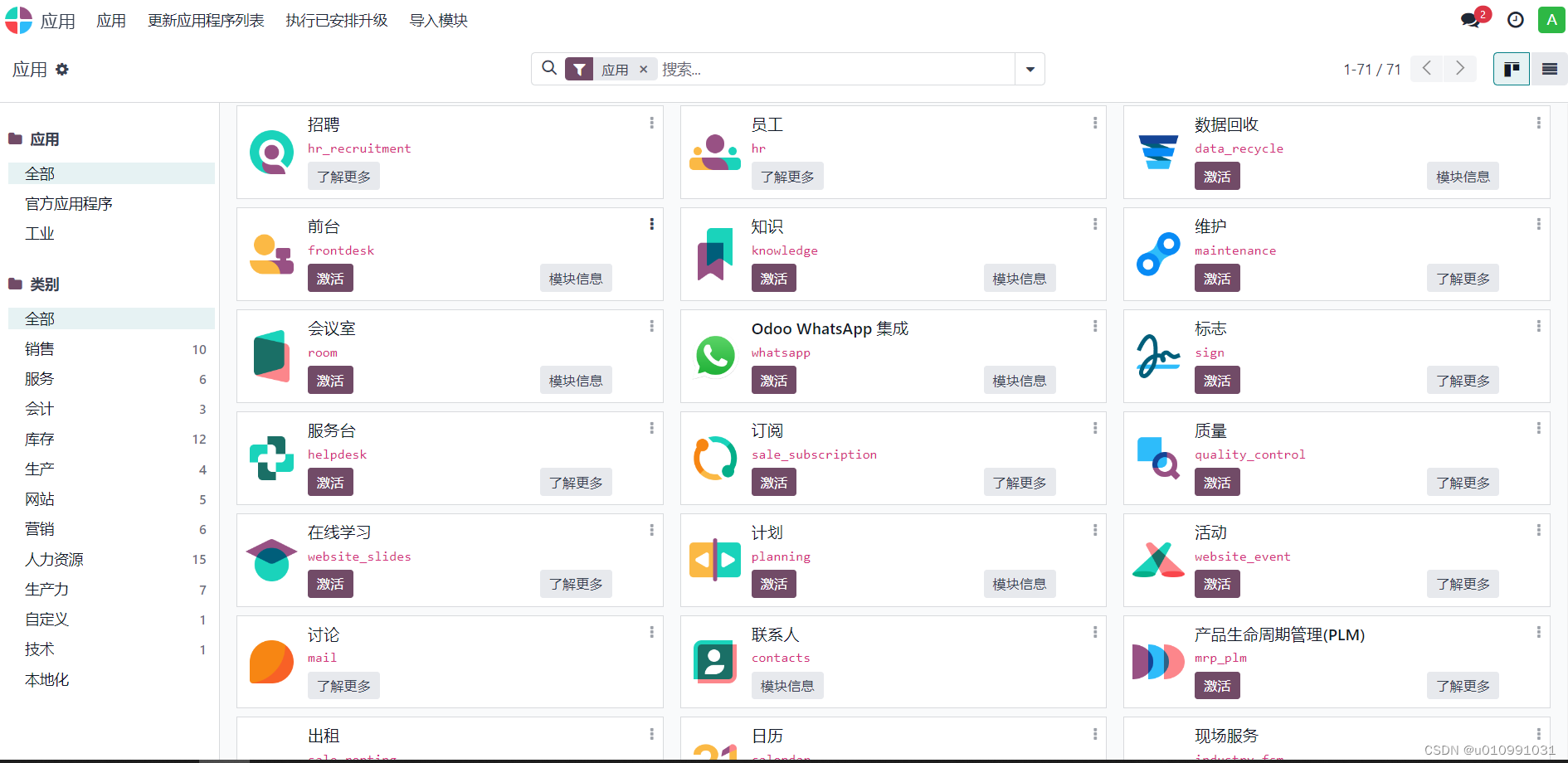This screenshot has height=763, width=1568.
Task: Filter by 人力资源 category
Action: tap(111, 559)
